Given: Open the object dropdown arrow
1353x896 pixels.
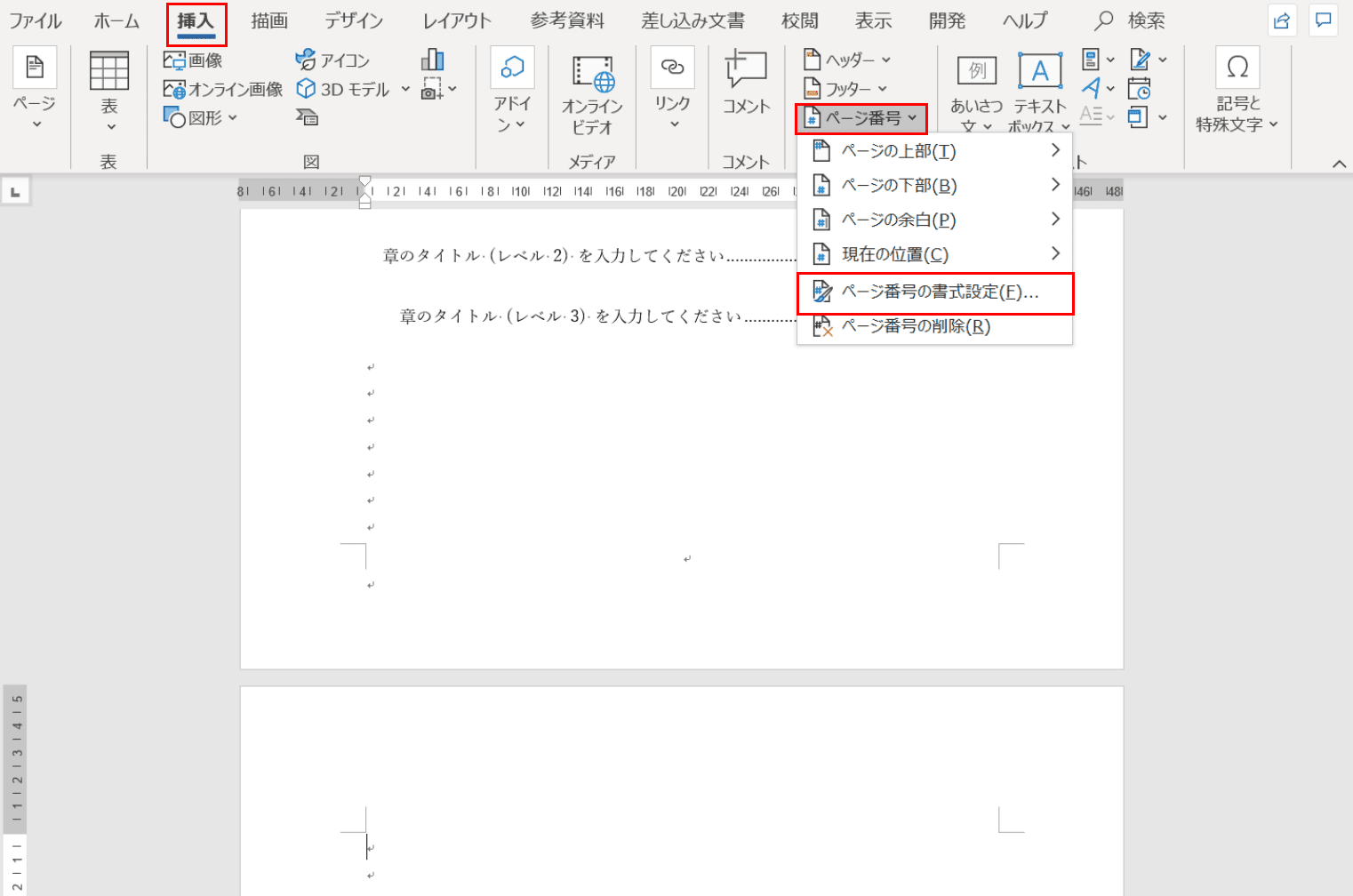Looking at the screenshot, I should coord(1162,116).
